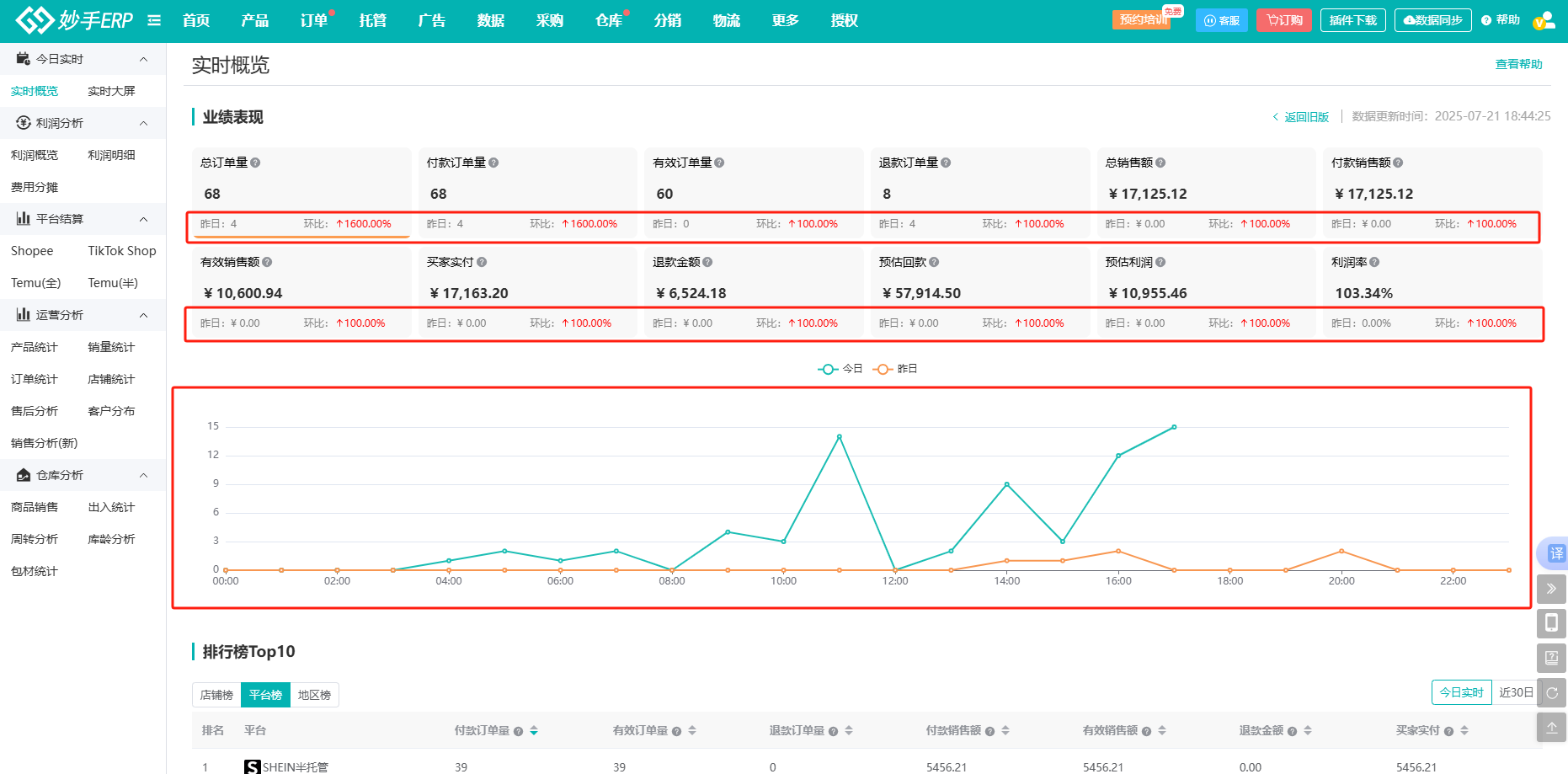Click the help icon next to 退款订单量
The image size is (1568, 774).
946,163
